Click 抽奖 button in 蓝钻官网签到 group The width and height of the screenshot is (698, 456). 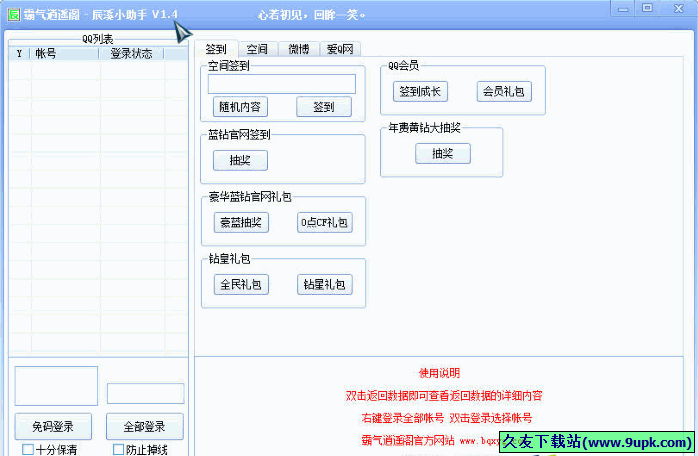click(240, 160)
